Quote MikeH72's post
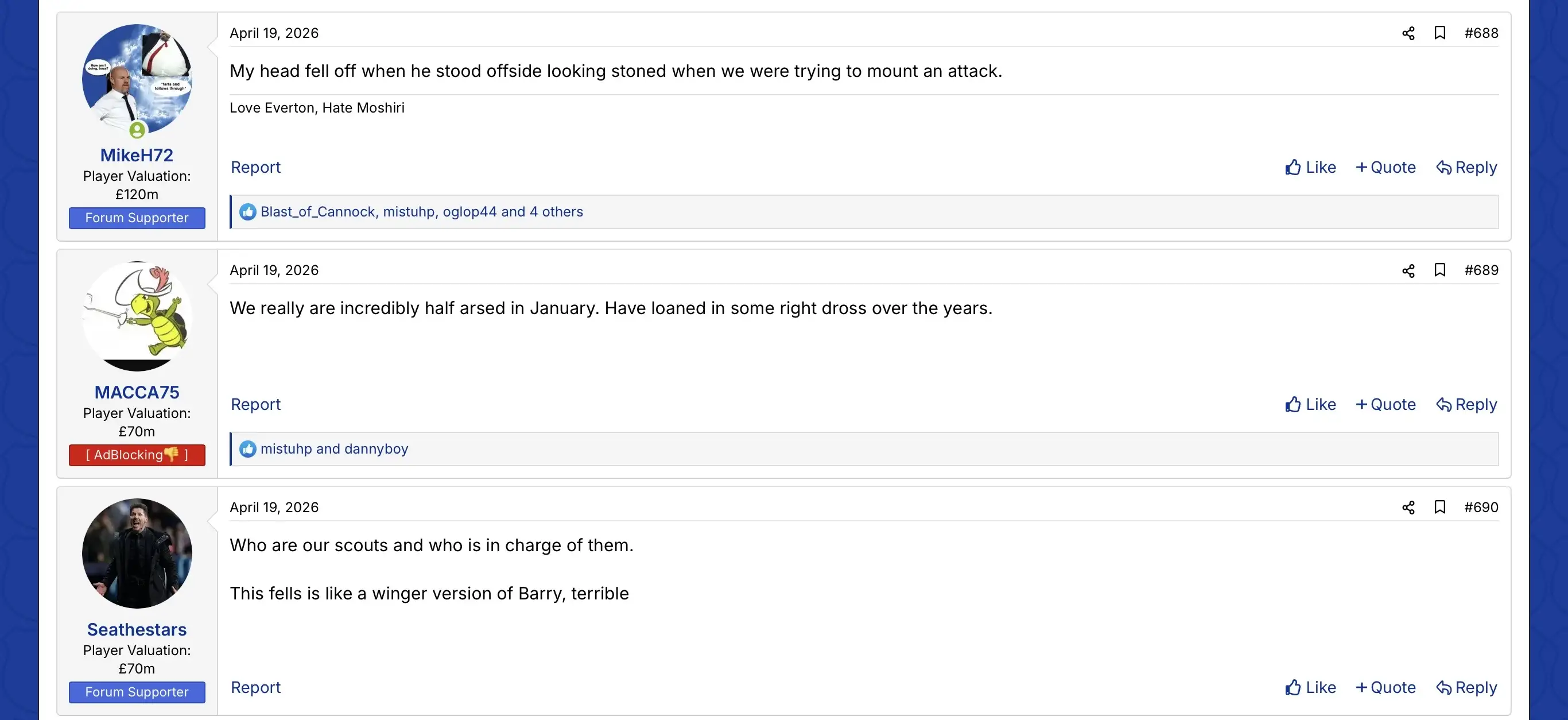 click(1385, 167)
